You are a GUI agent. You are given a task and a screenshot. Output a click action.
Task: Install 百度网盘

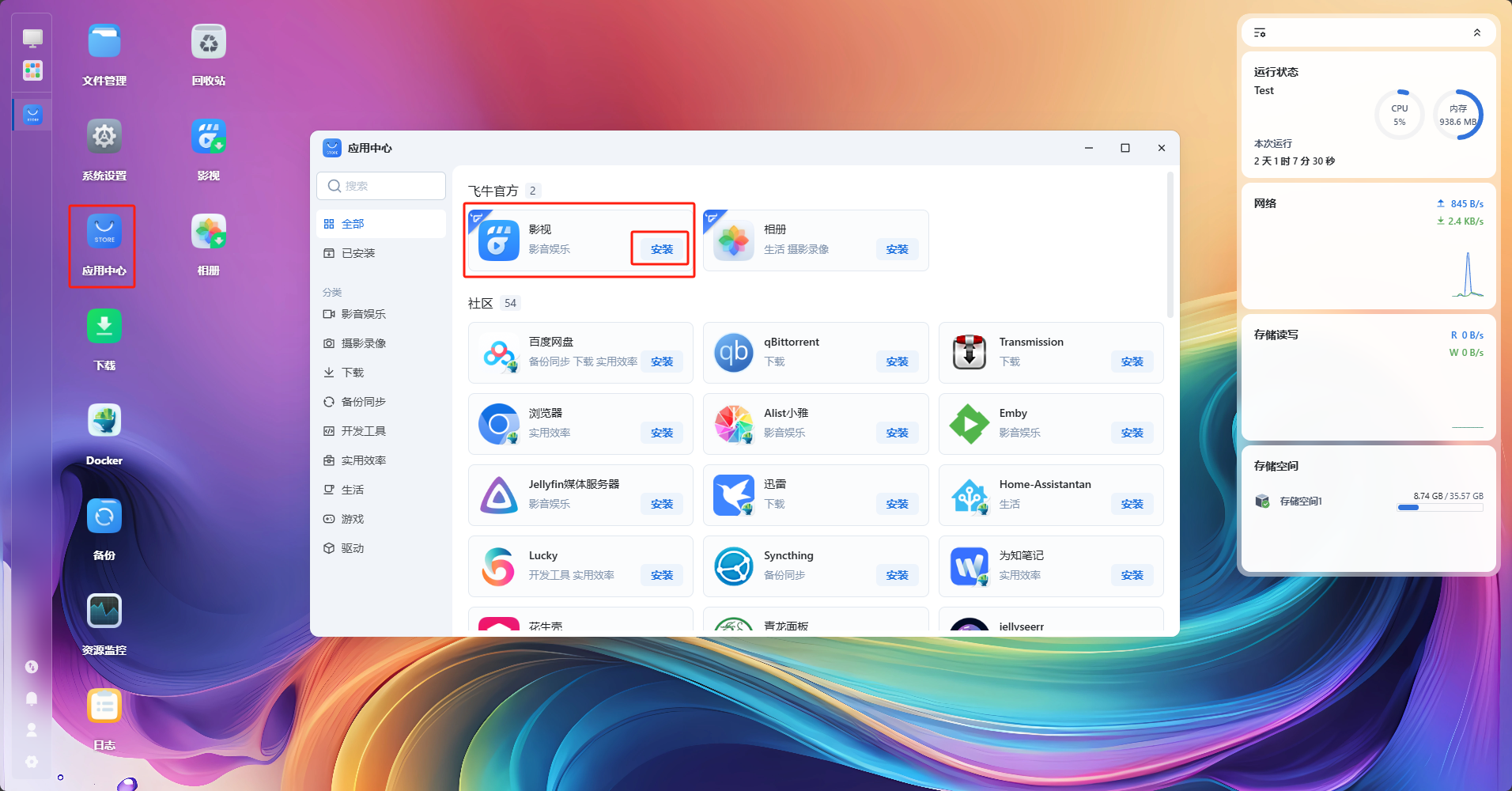point(662,361)
